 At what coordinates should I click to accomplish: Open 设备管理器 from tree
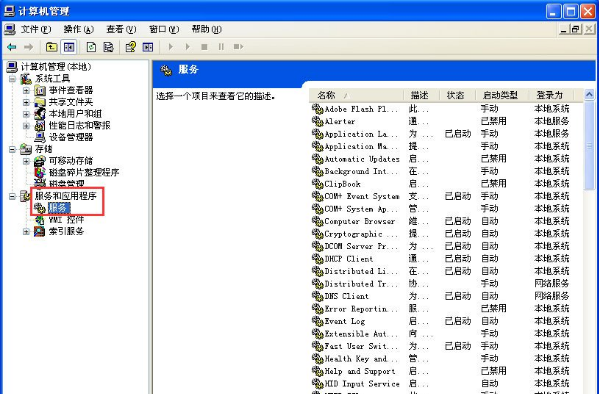tap(71, 137)
